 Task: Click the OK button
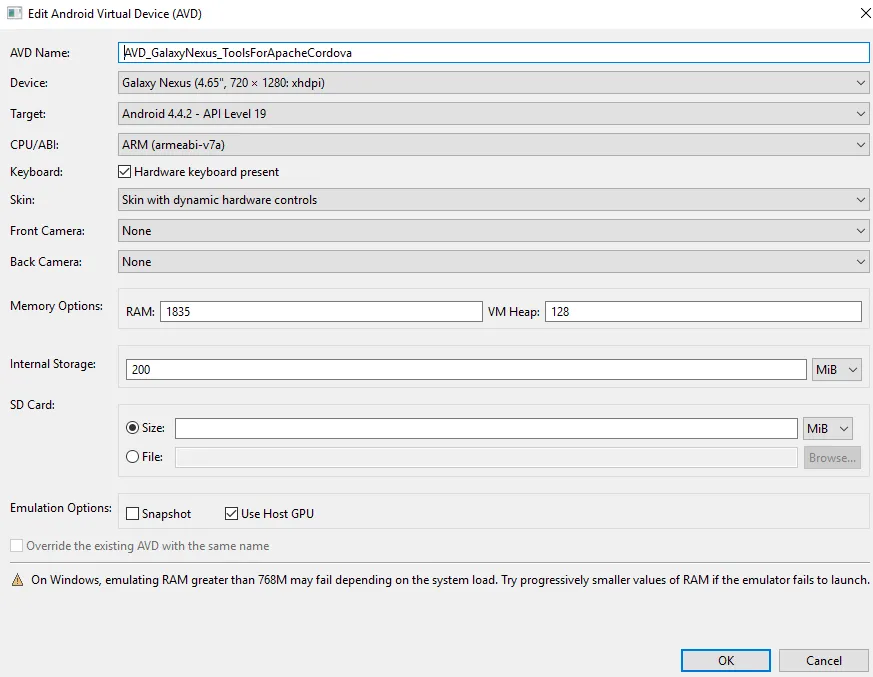click(725, 661)
